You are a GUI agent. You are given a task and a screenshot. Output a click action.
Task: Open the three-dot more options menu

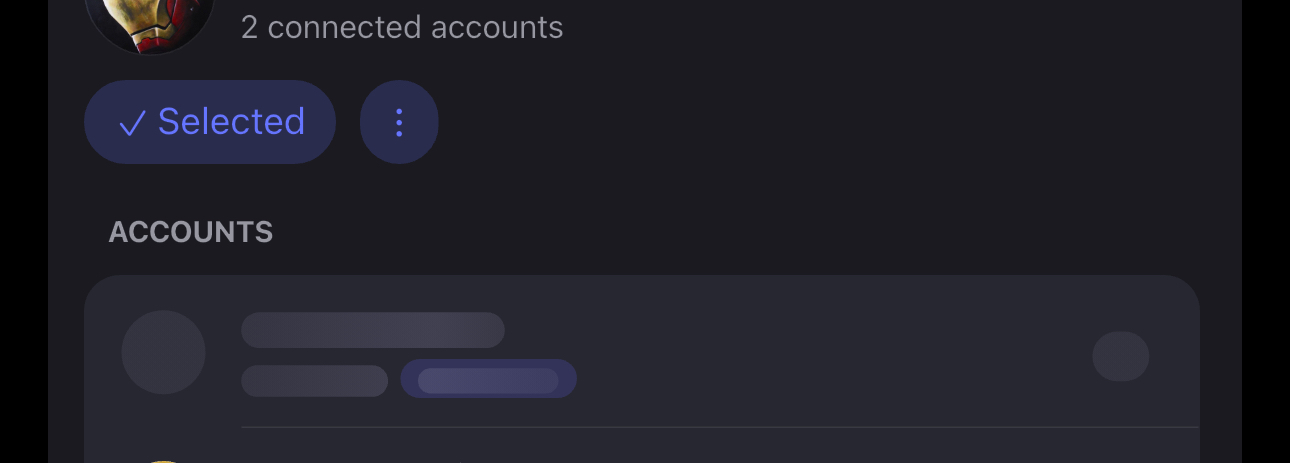pyautogui.click(x=399, y=122)
